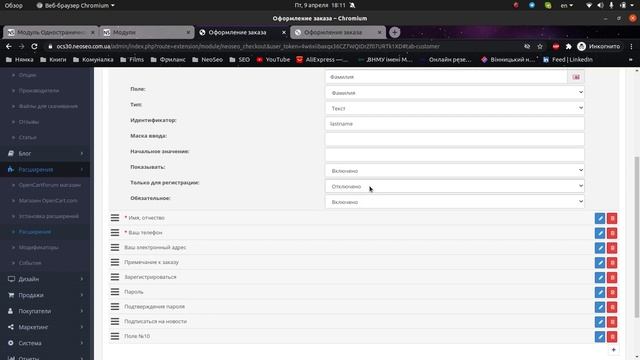
Task: Add a new field with the plus button
Action: point(613,350)
